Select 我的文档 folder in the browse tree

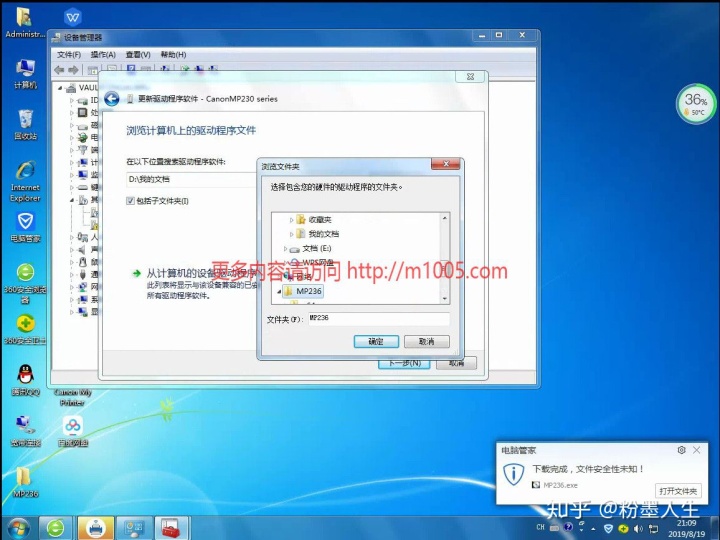click(323, 234)
